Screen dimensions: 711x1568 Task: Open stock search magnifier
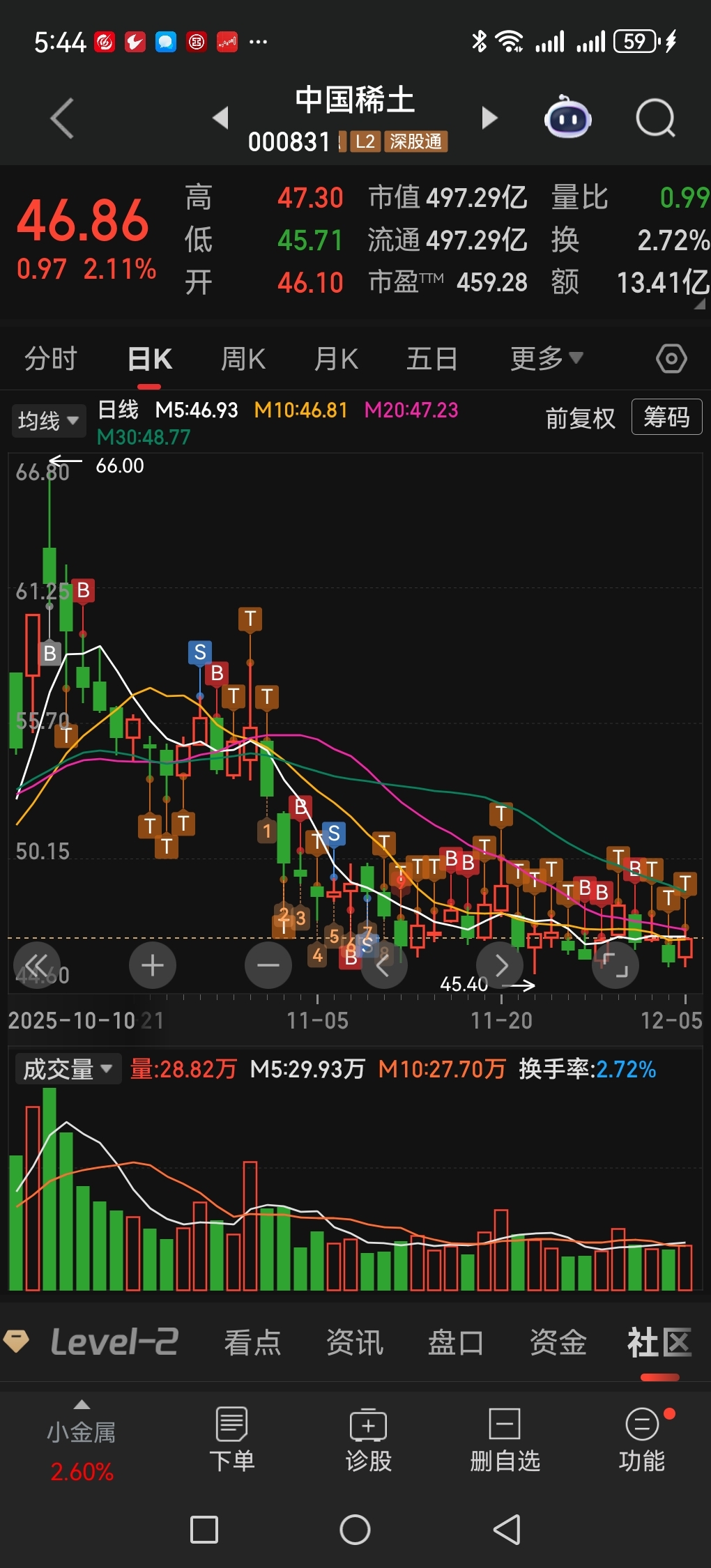[655, 118]
